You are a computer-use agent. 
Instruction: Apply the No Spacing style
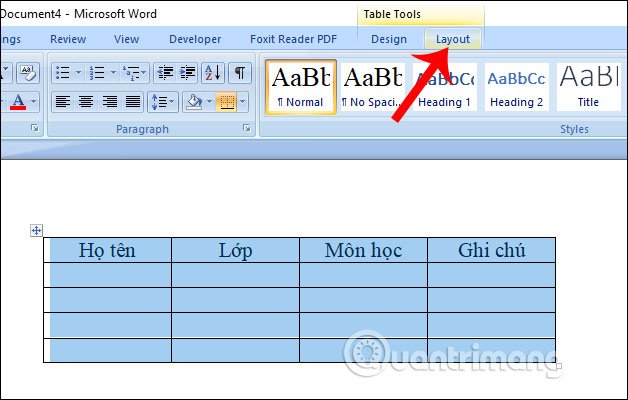[x=372, y=87]
